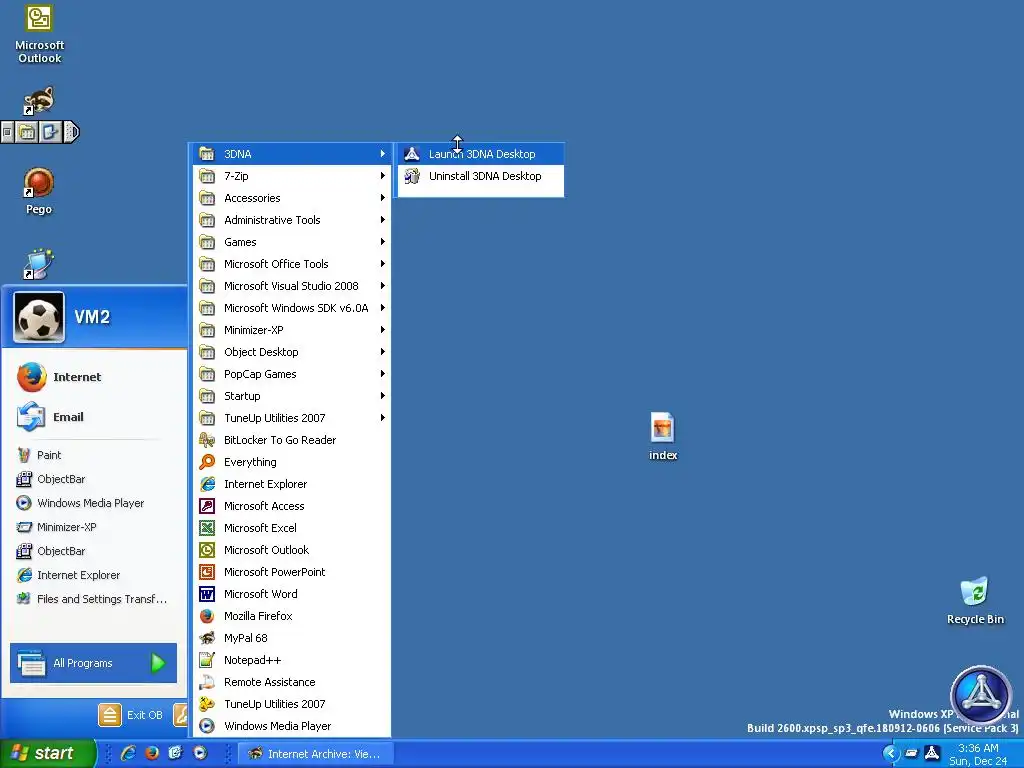Select Uninstall 3DNA Desktop
This screenshot has width=1024, height=768.
tap(481, 176)
